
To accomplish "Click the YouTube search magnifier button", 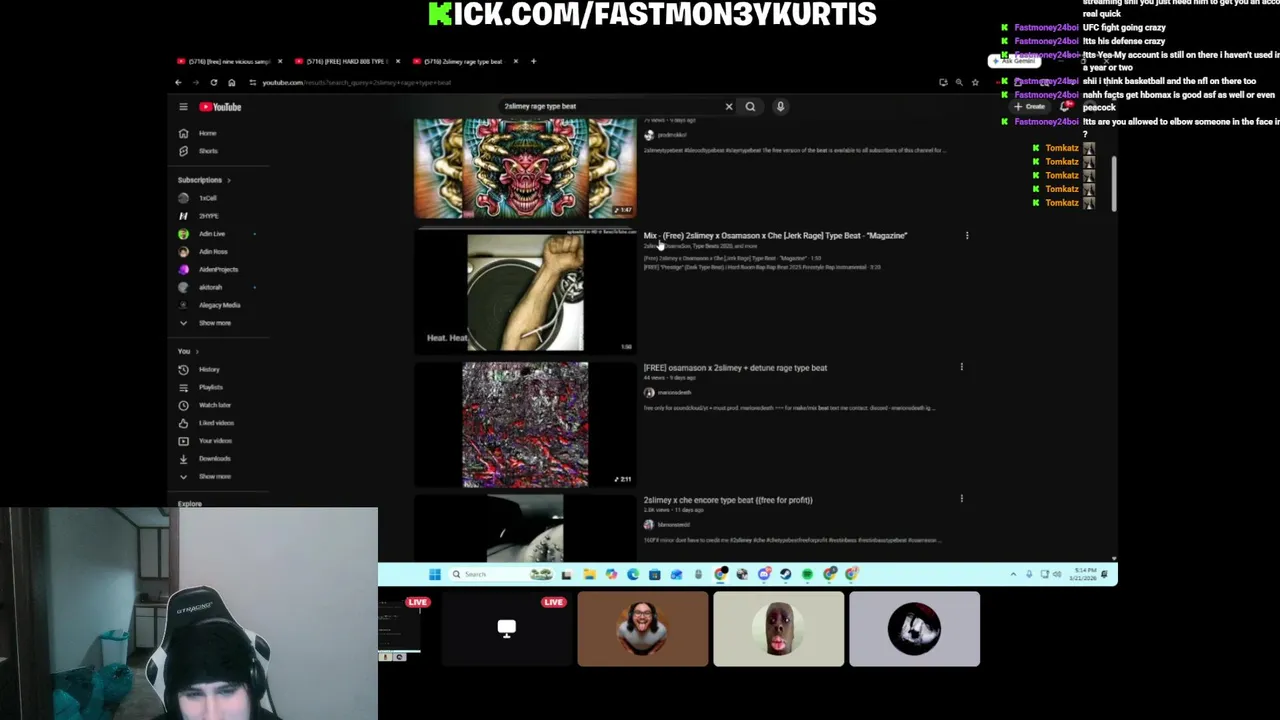I will tap(750, 106).
